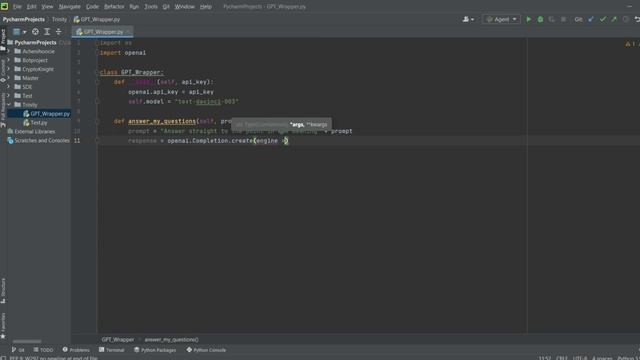Open the Edit menu
This screenshot has height=360, width=640.
click(x=31, y=7)
